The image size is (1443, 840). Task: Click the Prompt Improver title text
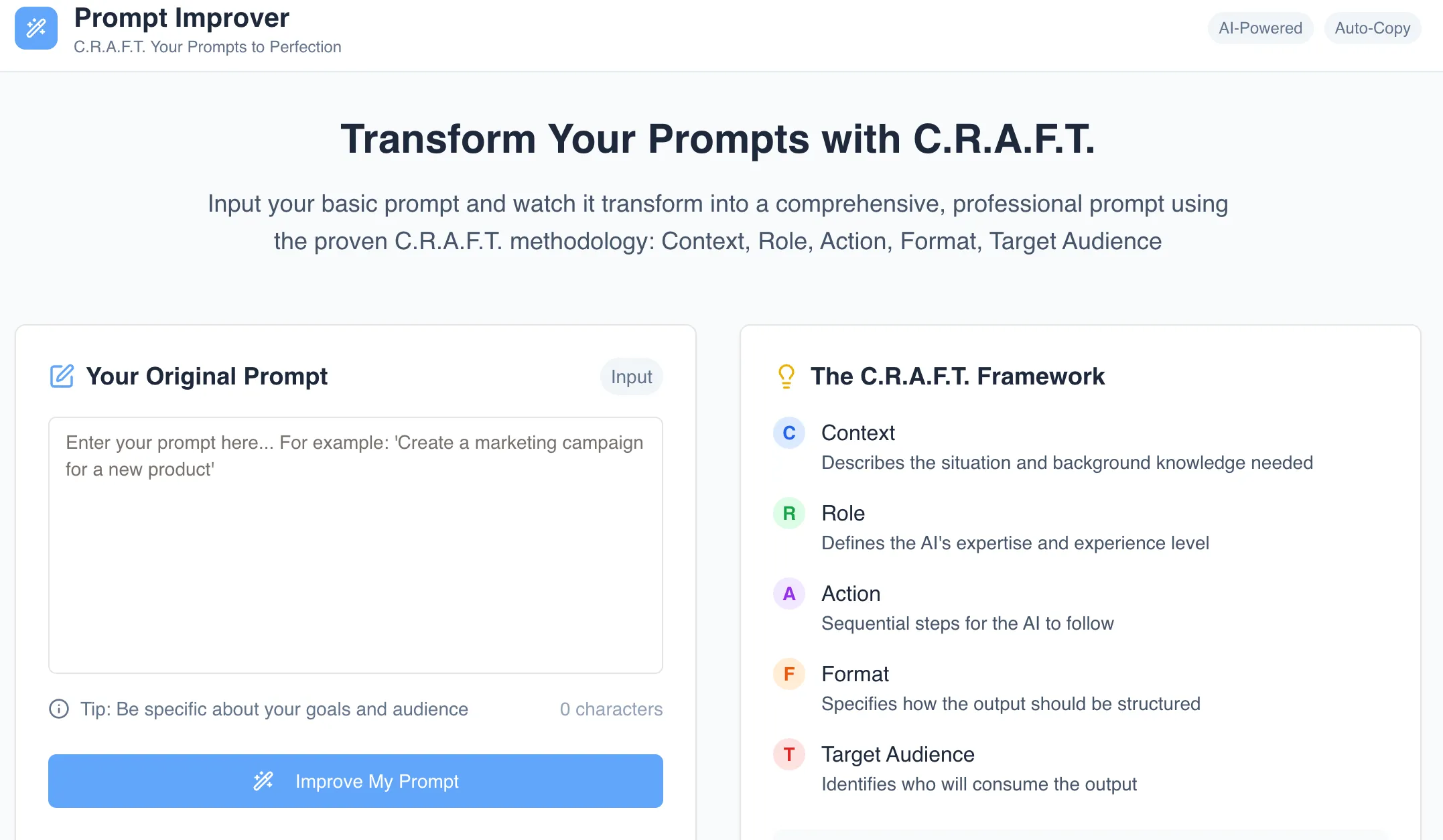pos(182,17)
